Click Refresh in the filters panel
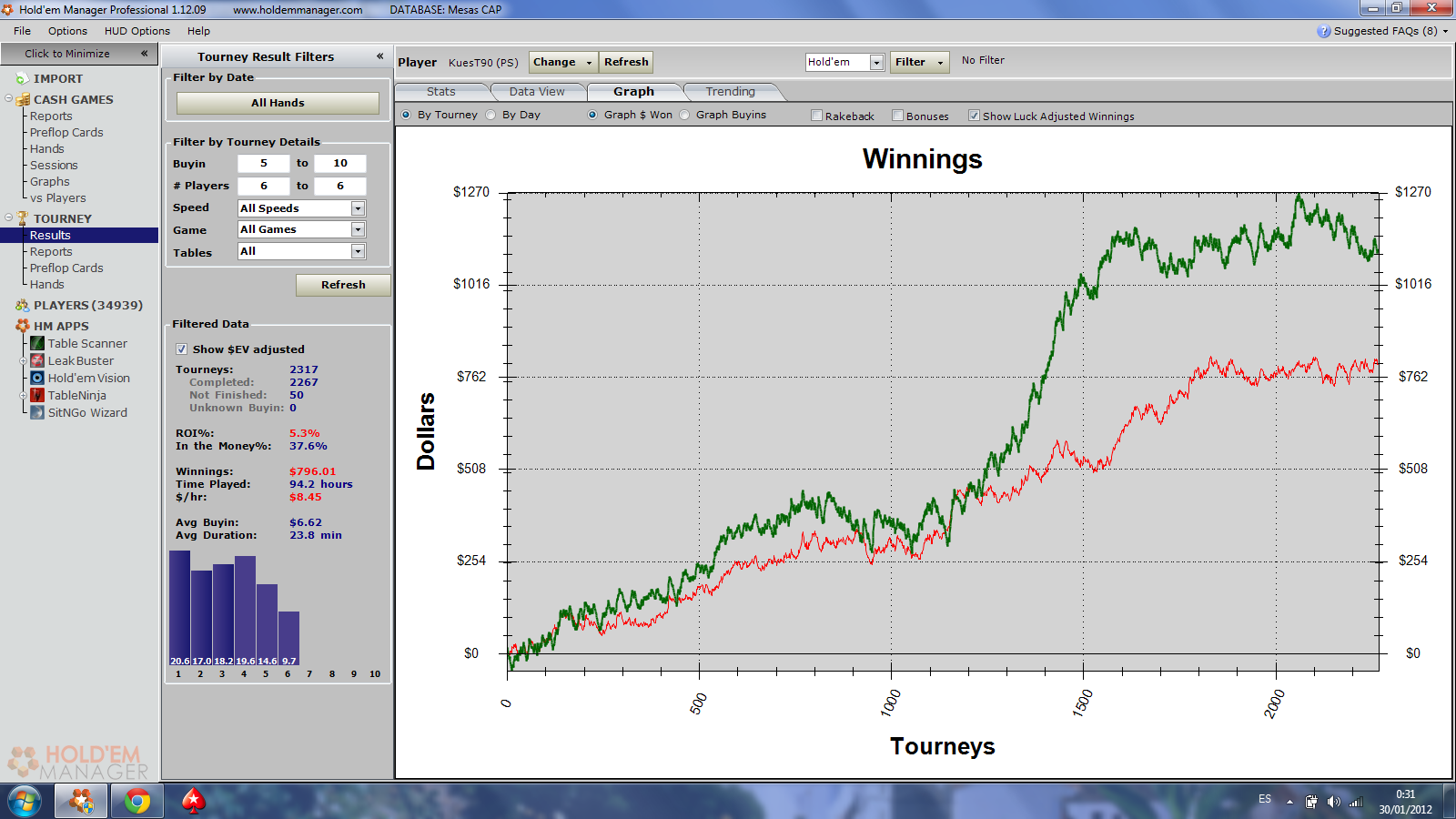Screen dimensions: 1456x819 click(343, 285)
